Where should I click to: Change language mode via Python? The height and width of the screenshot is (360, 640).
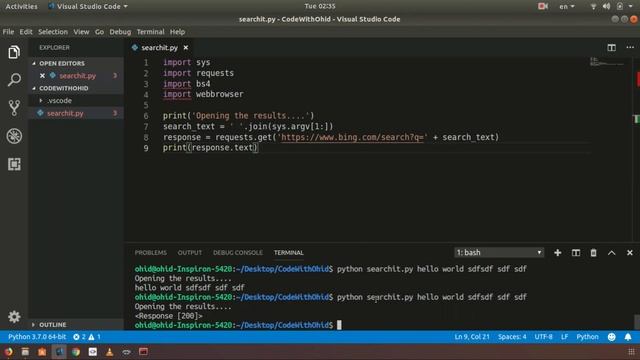coord(587,337)
